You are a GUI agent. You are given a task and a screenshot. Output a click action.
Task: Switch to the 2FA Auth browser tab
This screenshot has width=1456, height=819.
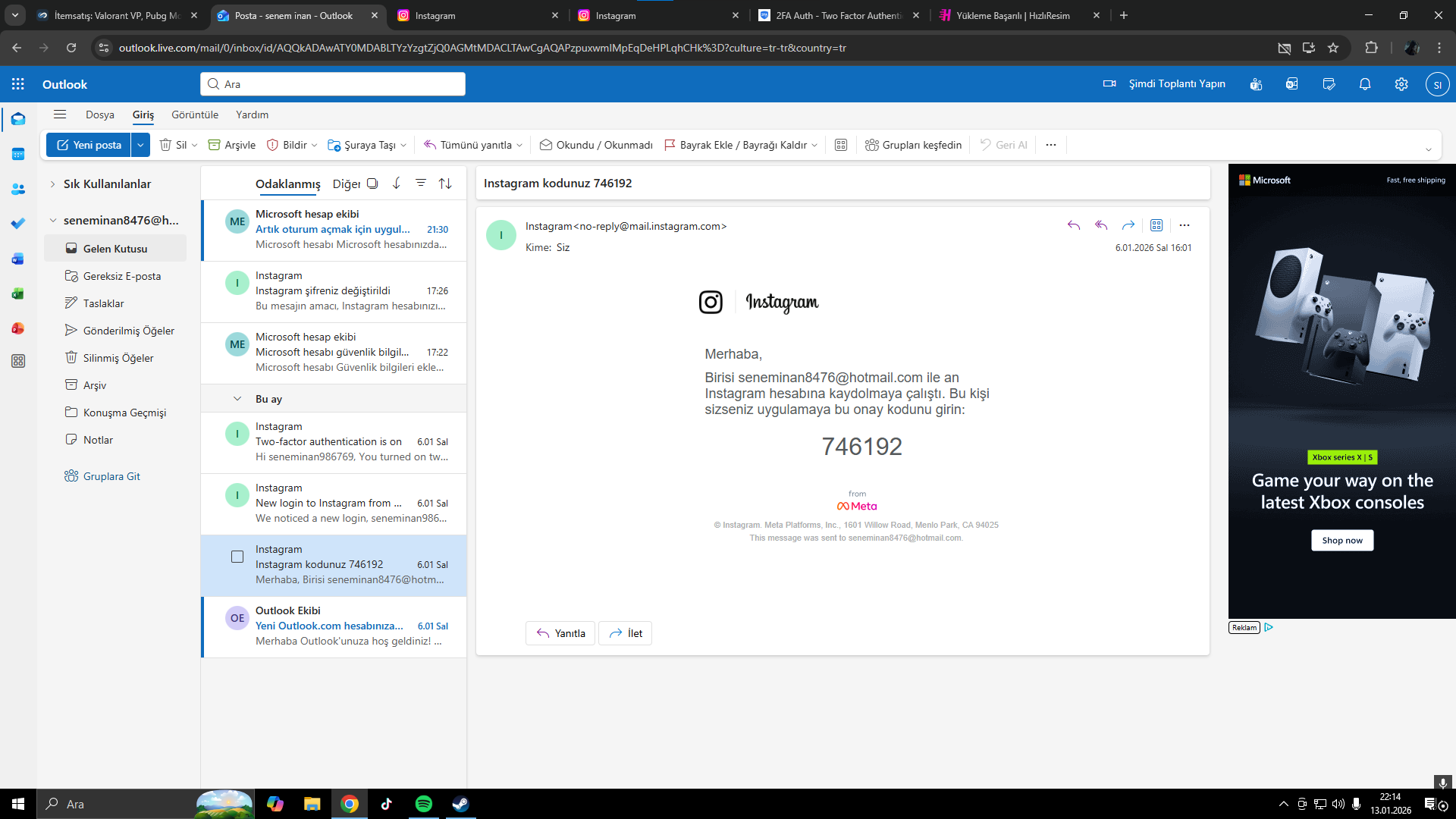coord(838,15)
